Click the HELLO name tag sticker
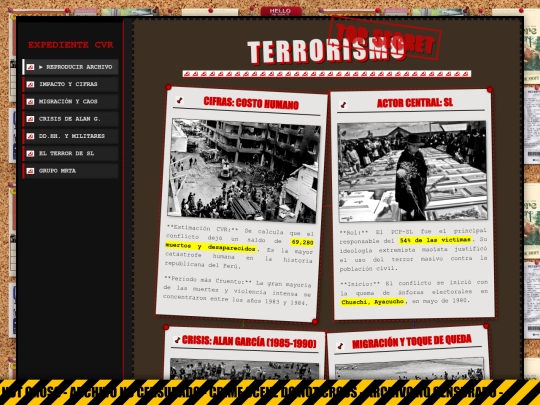This screenshot has width=540, height=405. [281, 11]
